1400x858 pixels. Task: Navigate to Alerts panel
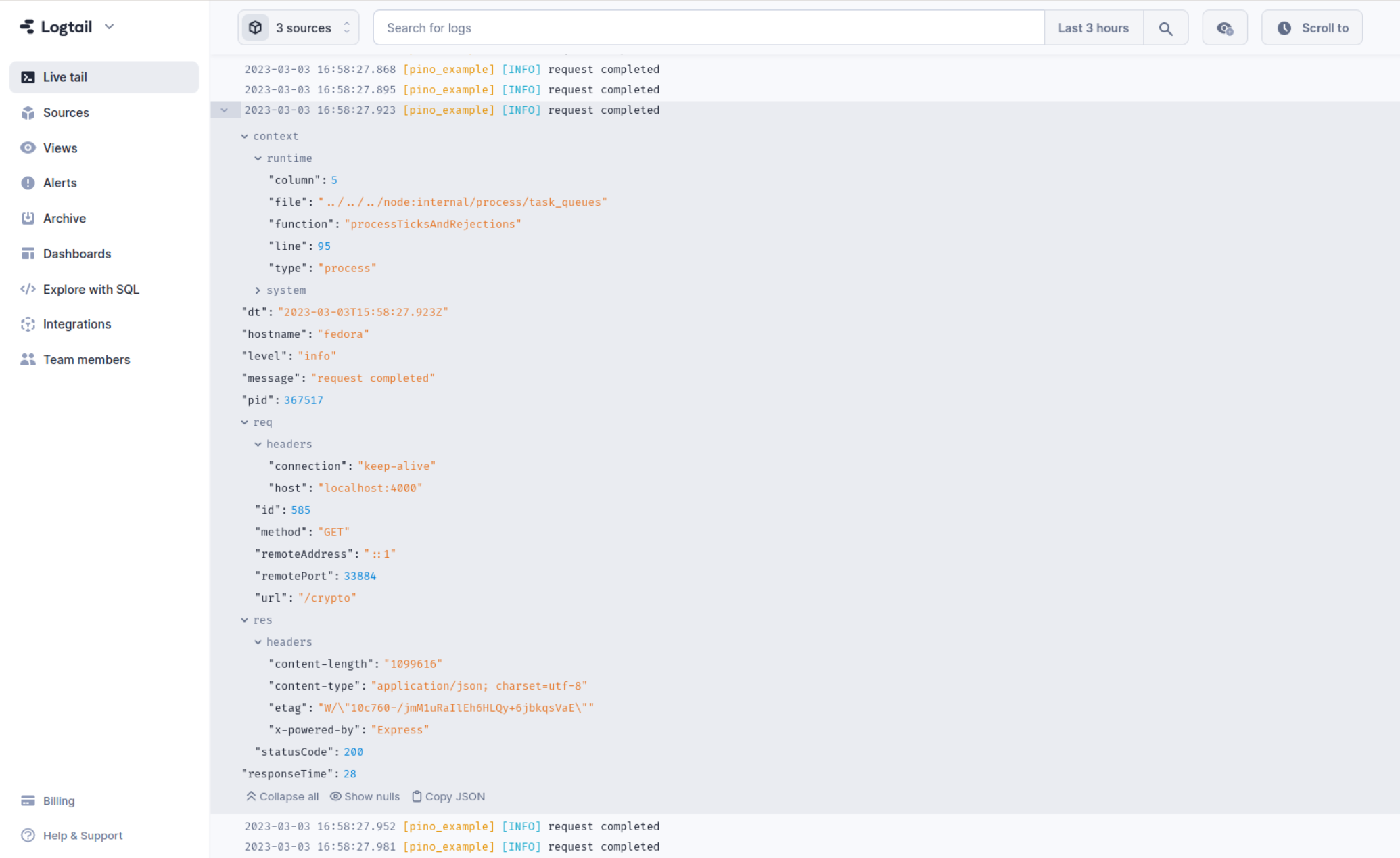coord(59,183)
